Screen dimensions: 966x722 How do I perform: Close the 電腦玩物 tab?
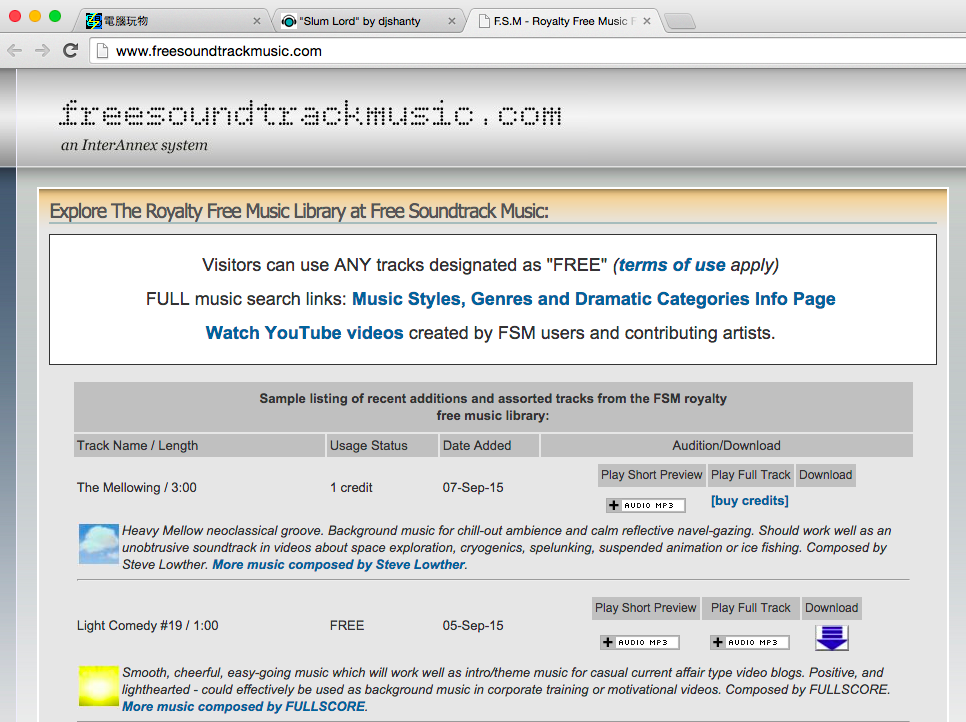coord(257,21)
